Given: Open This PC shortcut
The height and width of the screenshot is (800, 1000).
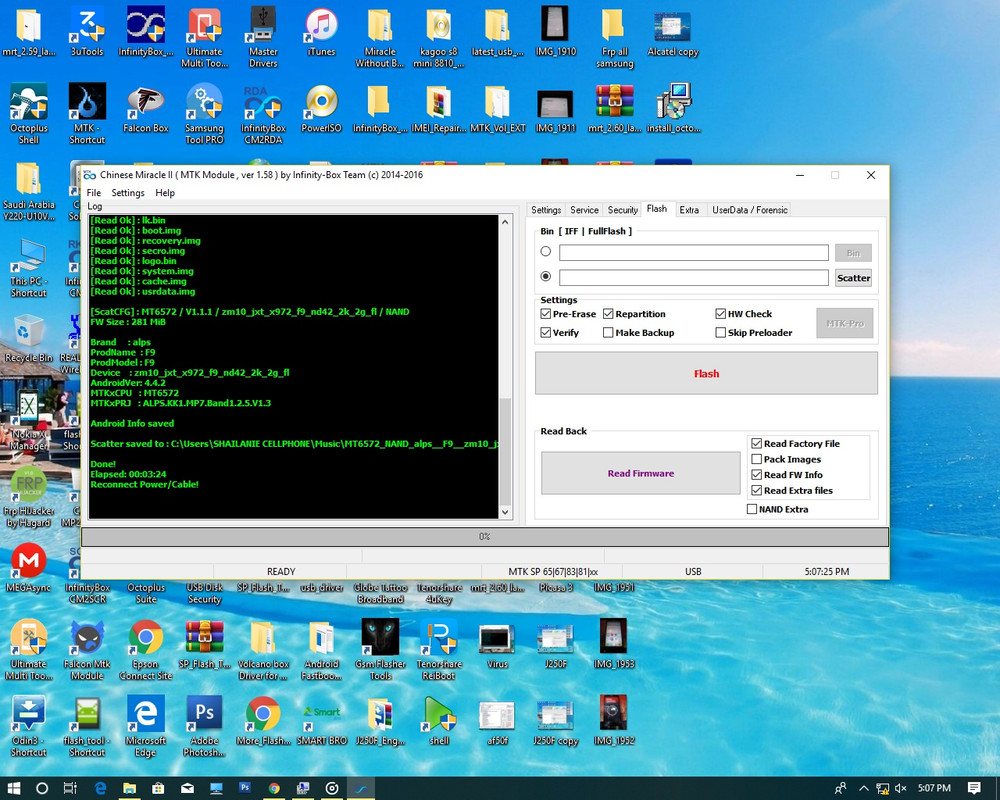Looking at the screenshot, I should 29,267.
